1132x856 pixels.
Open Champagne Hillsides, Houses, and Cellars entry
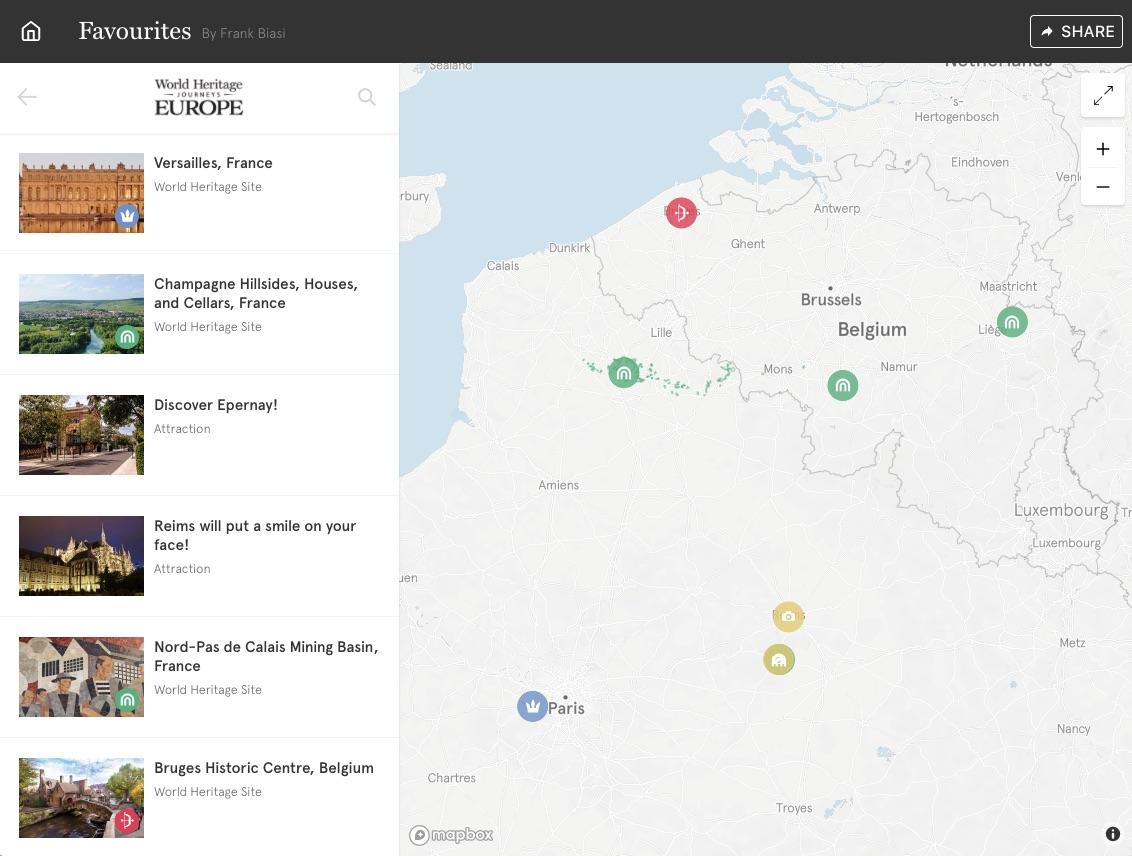(199, 314)
